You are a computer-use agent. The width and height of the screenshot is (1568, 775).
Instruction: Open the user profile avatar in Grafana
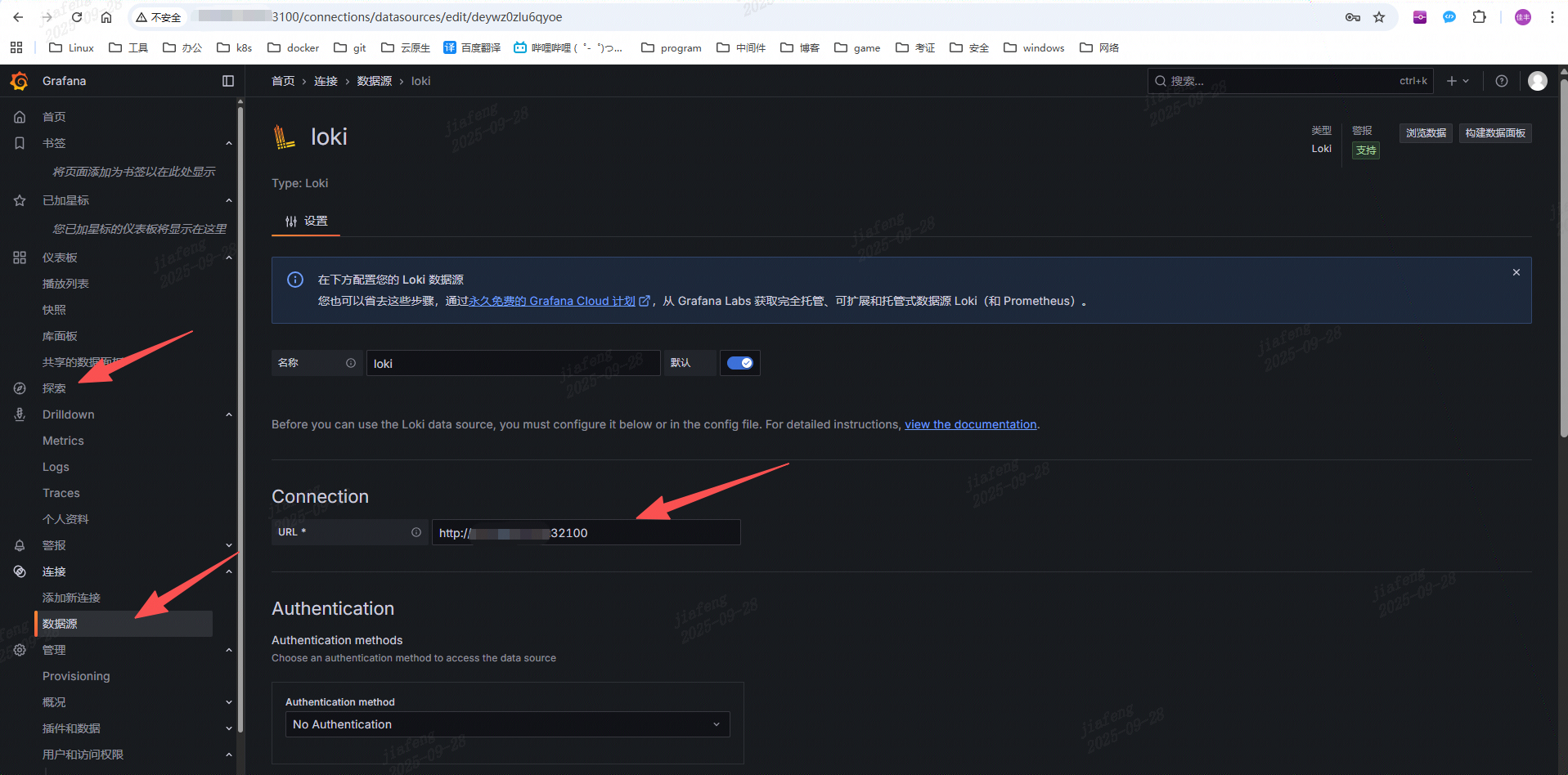[x=1538, y=81]
